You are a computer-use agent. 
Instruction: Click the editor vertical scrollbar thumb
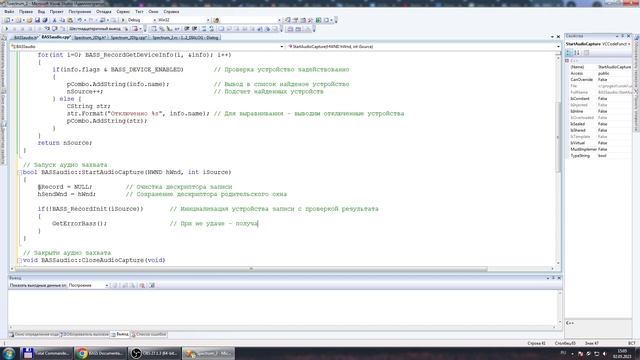(558, 137)
